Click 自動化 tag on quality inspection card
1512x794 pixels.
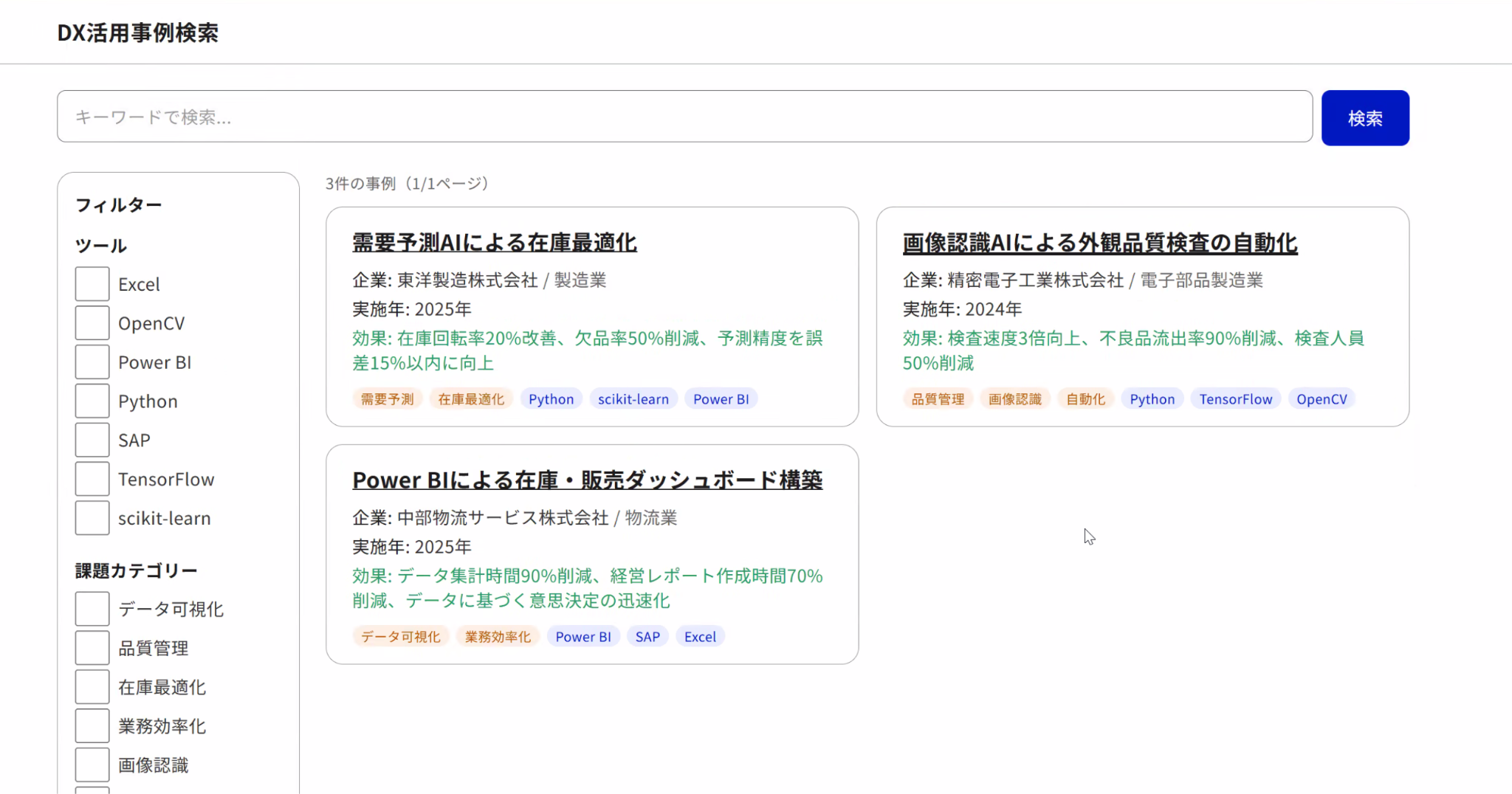(1085, 399)
